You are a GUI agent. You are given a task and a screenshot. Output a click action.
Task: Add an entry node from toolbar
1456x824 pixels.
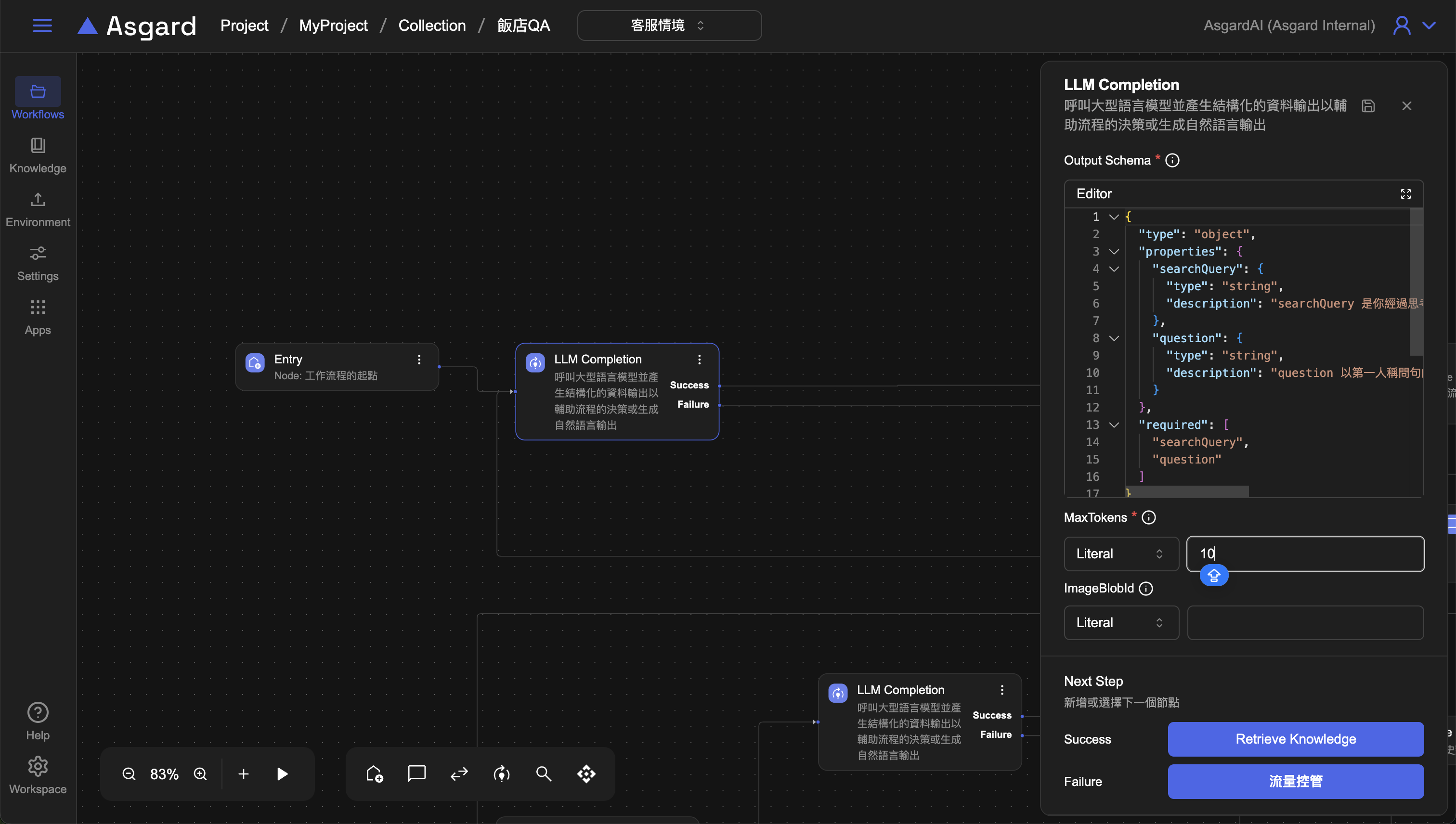click(x=374, y=773)
